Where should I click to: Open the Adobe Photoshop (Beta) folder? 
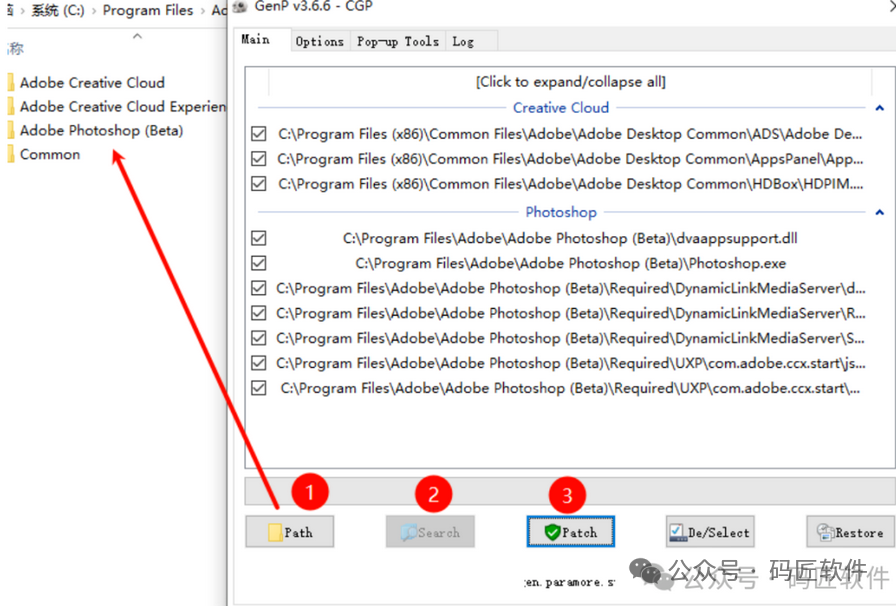[x=101, y=131]
